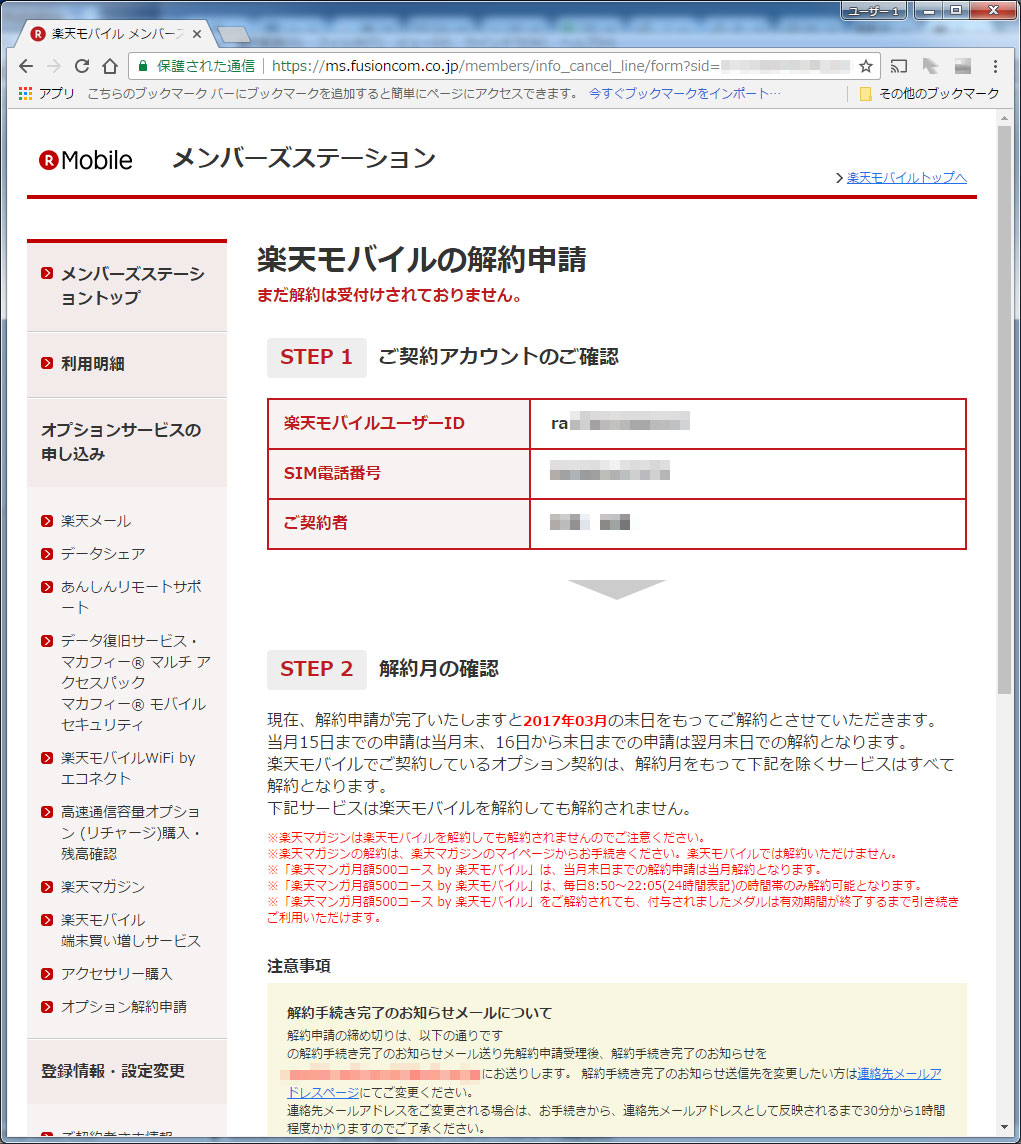Bookmark page with star icon
Image resolution: width=1021 pixels, height=1144 pixels.
tap(866, 66)
